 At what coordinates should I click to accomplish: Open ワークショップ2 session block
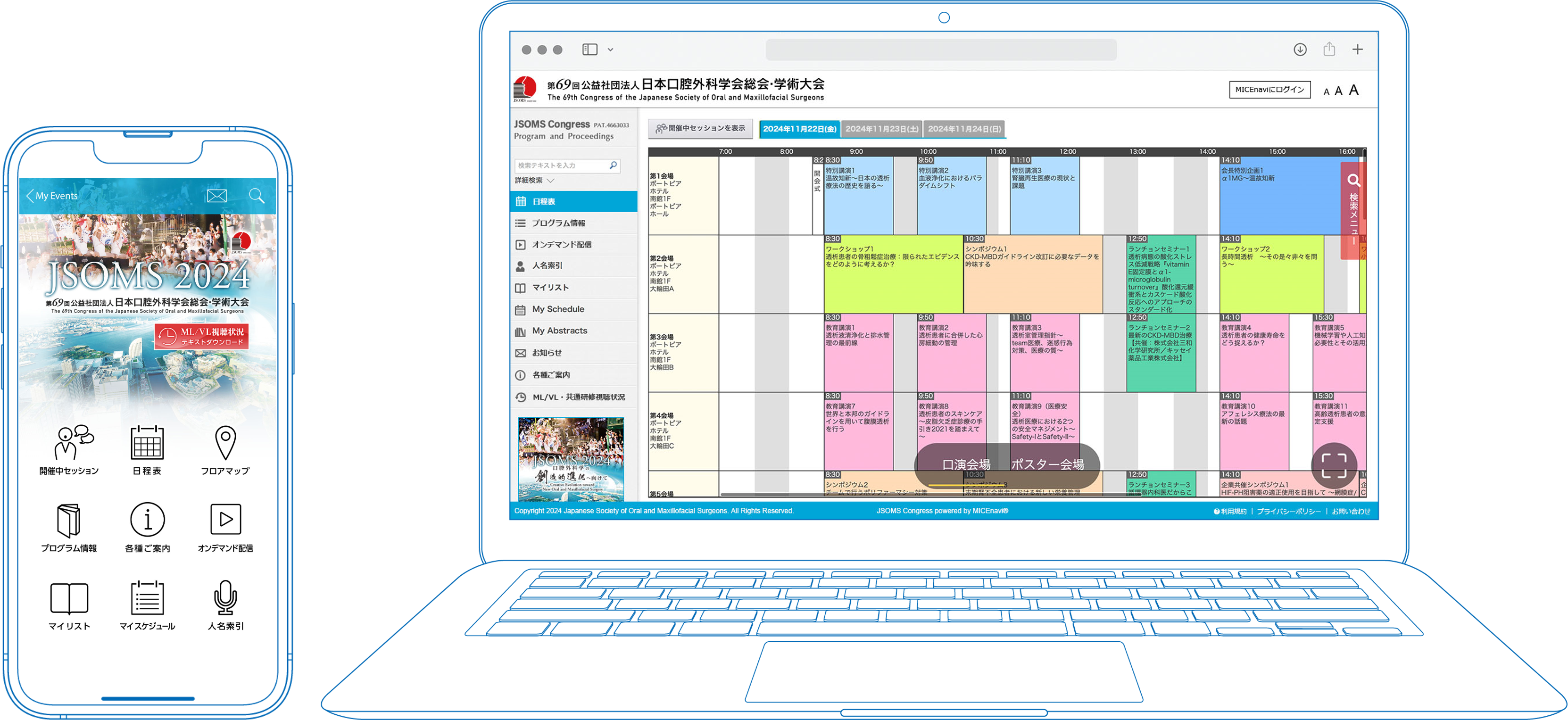tap(1271, 274)
